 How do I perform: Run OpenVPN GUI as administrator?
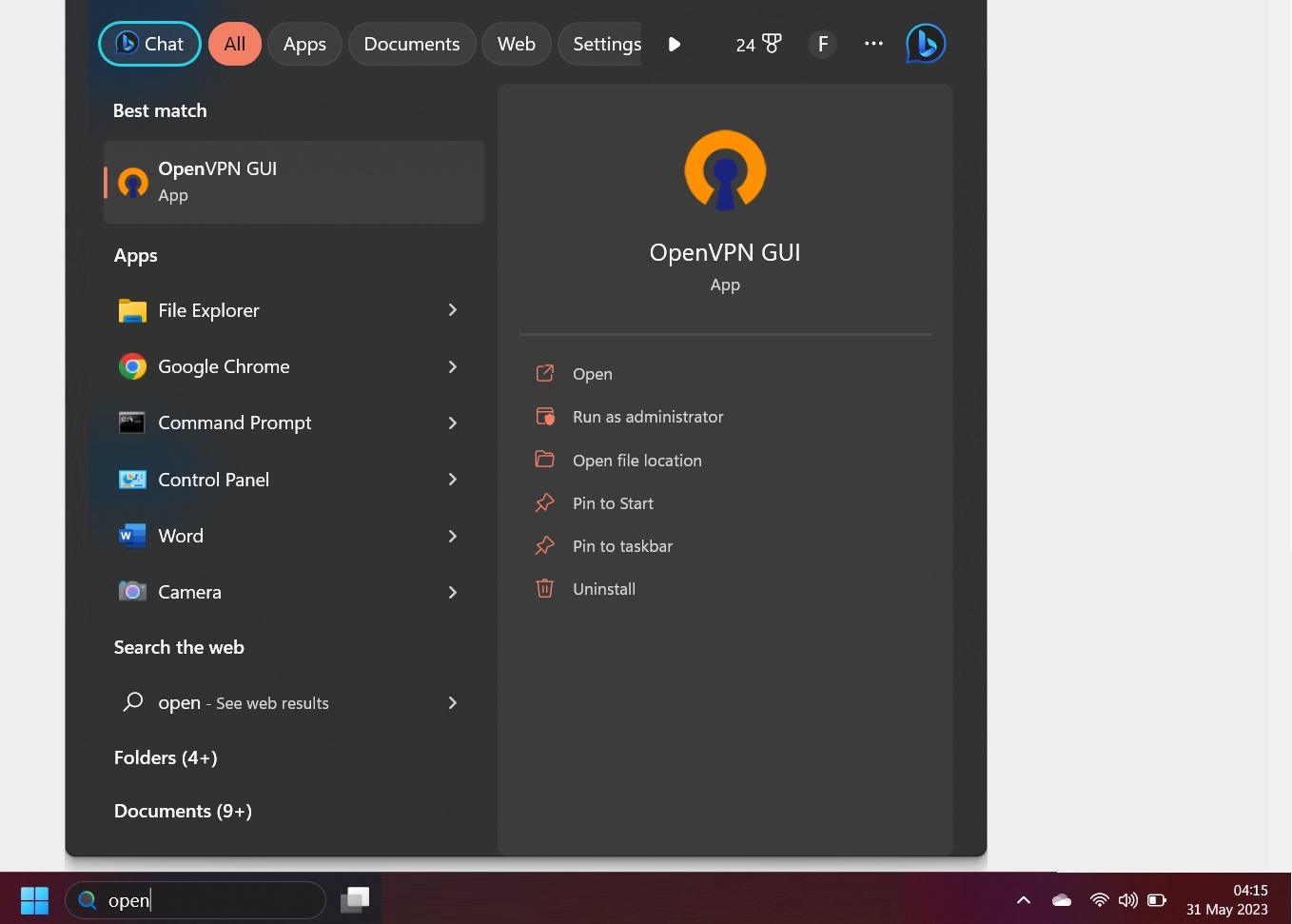click(647, 417)
